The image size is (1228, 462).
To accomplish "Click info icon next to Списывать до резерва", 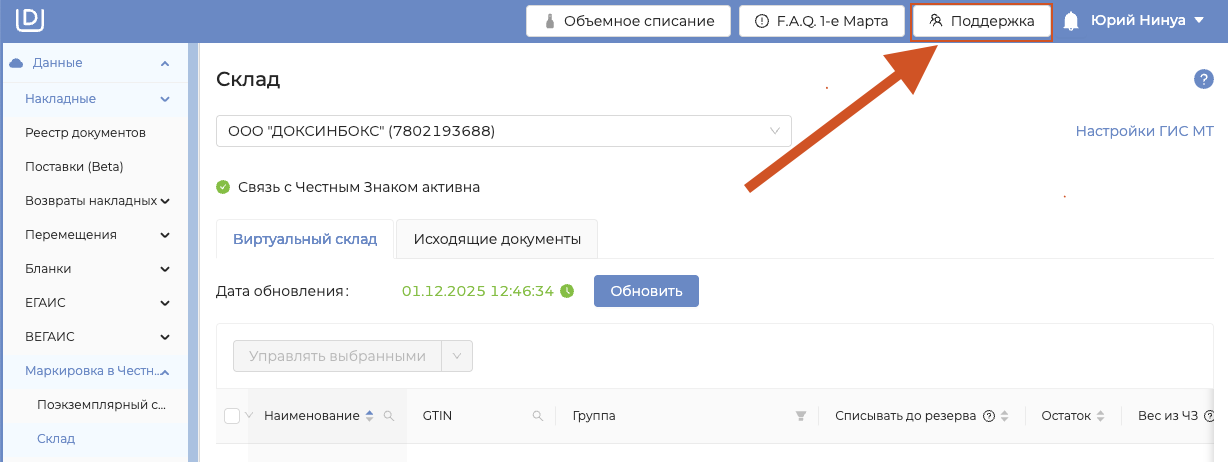I will click(x=988, y=416).
